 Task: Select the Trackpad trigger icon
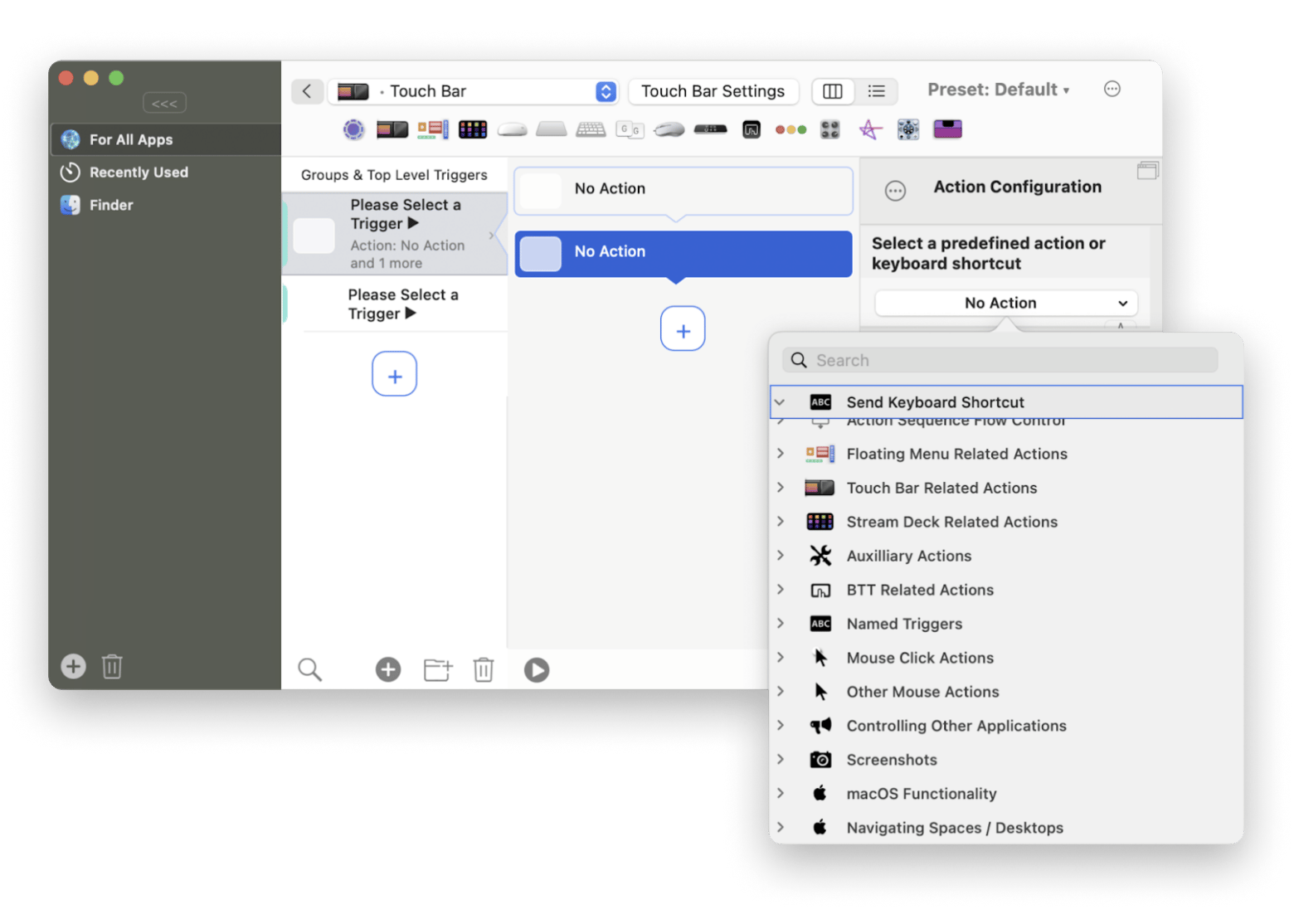click(551, 129)
